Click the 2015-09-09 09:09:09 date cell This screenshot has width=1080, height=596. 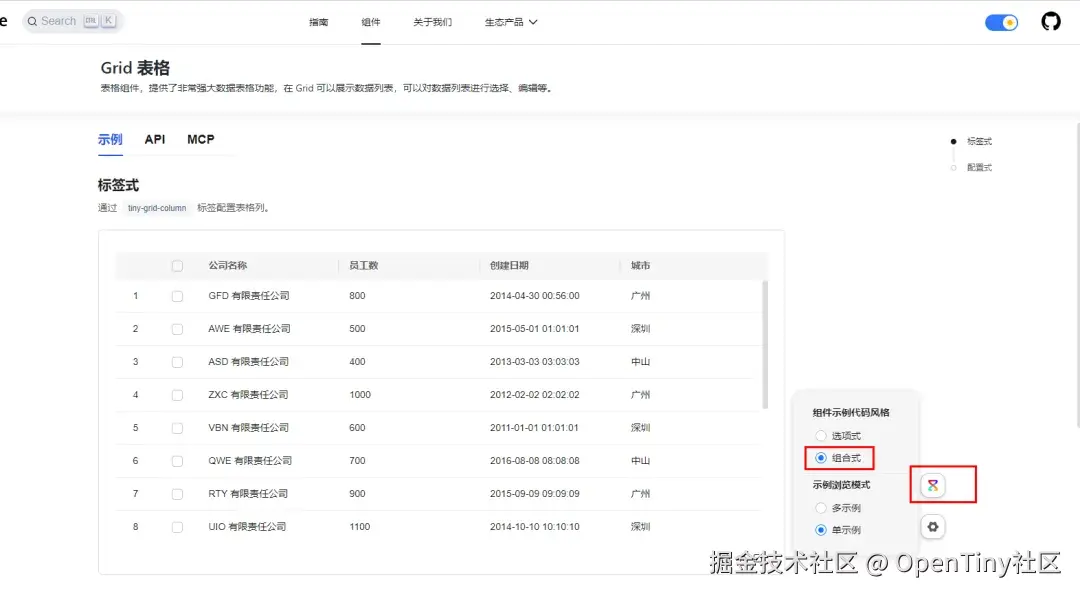tap(534, 494)
